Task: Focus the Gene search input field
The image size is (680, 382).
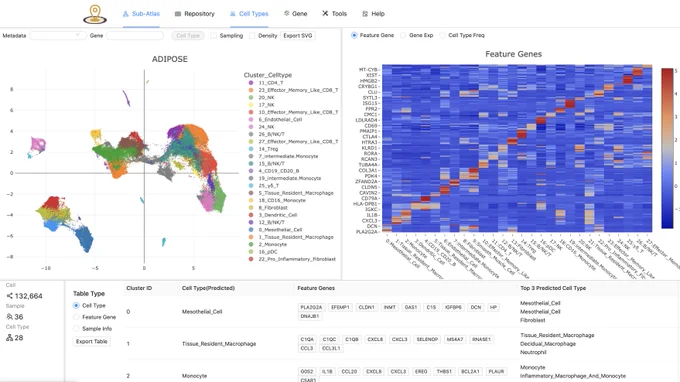Action: (x=135, y=36)
